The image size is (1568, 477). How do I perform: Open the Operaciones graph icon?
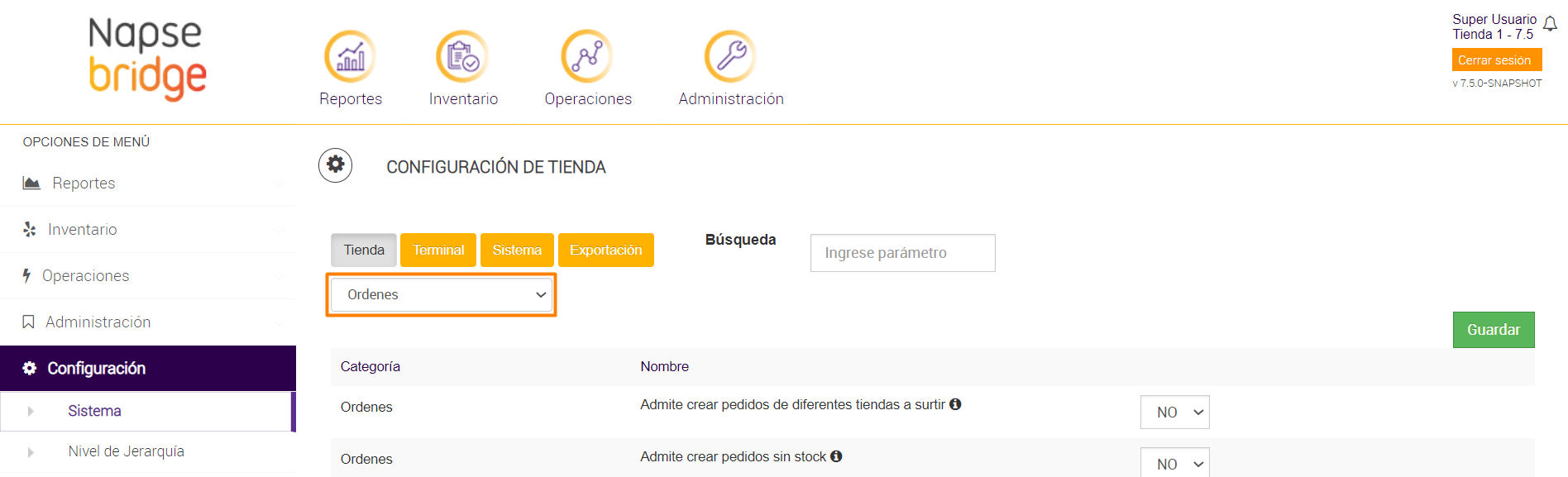[x=587, y=56]
